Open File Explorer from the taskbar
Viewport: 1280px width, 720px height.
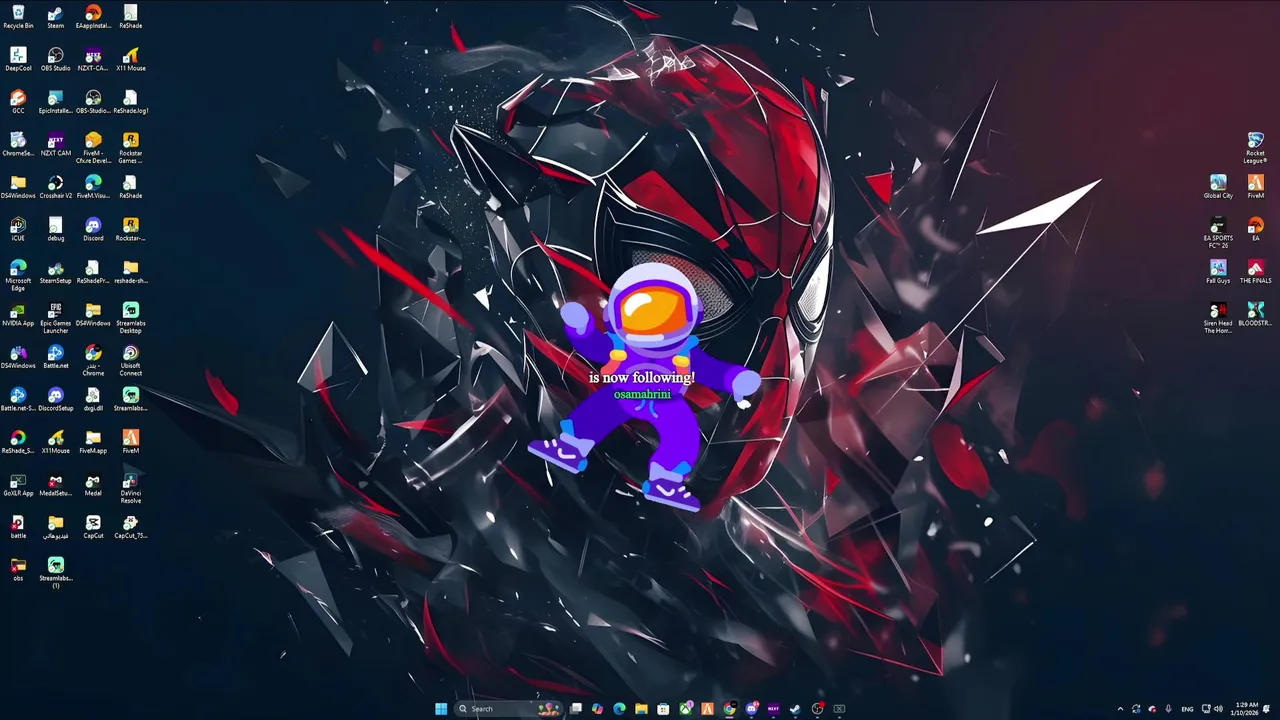coord(641,709)
